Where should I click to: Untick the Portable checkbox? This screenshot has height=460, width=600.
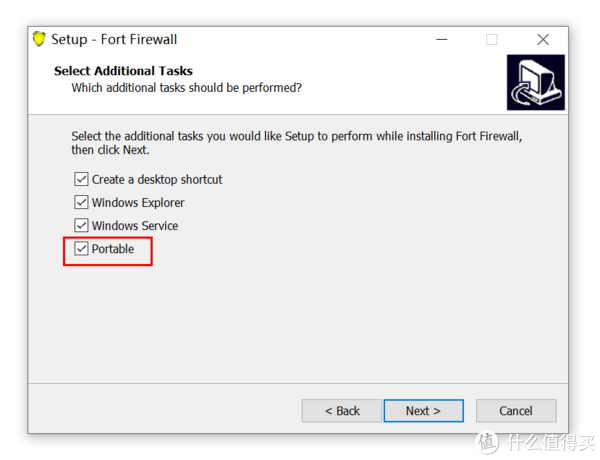click(x=81, y=249)
